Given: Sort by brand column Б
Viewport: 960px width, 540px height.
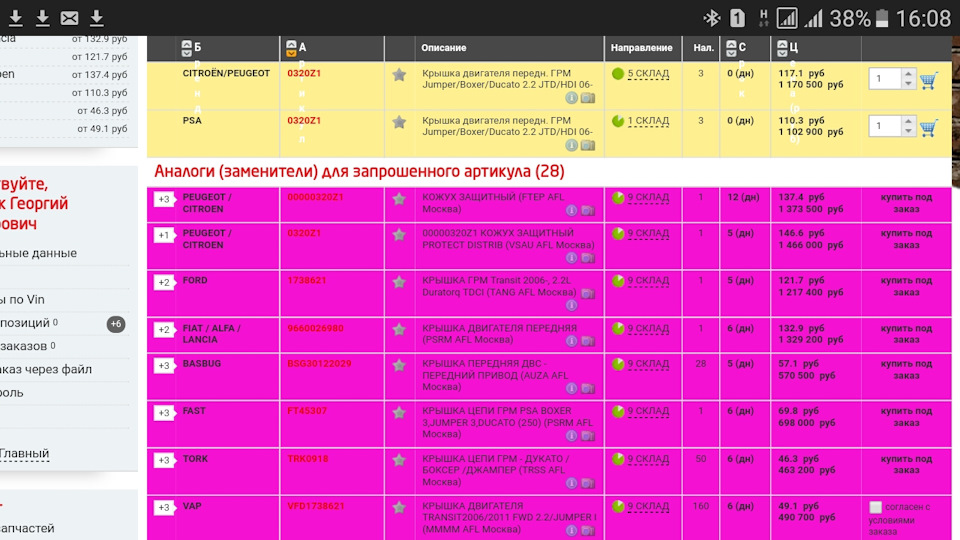Looking at the screenshot, I should 187,48.
